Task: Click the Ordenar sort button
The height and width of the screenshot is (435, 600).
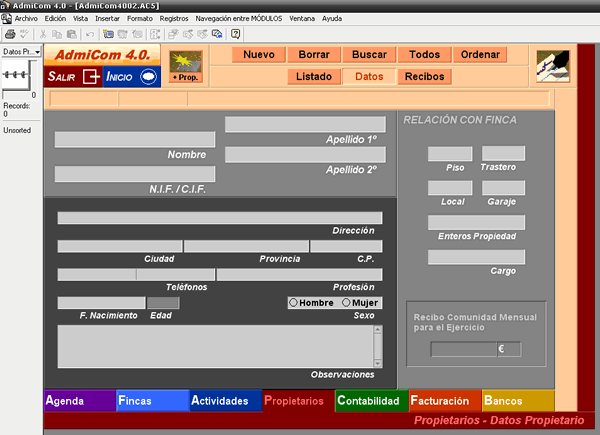Action: pyautogui.click(x=480, y=55)
